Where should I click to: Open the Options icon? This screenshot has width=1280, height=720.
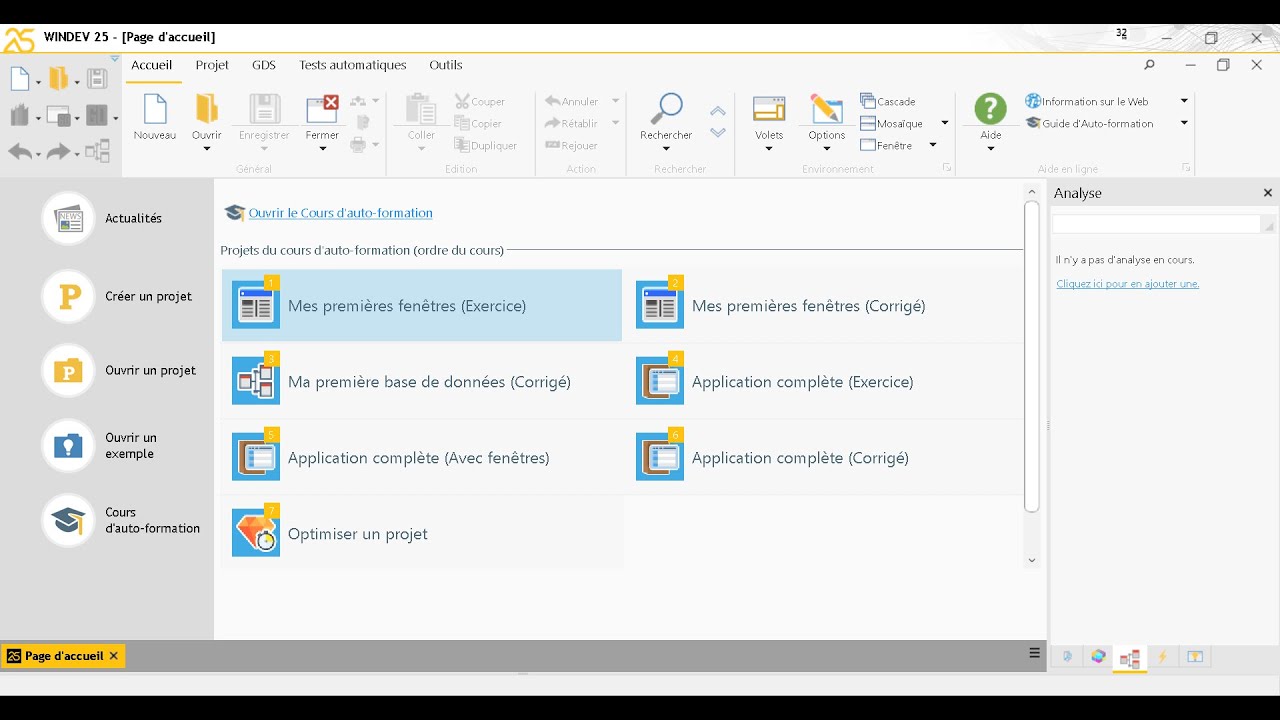tap(827, 109)
